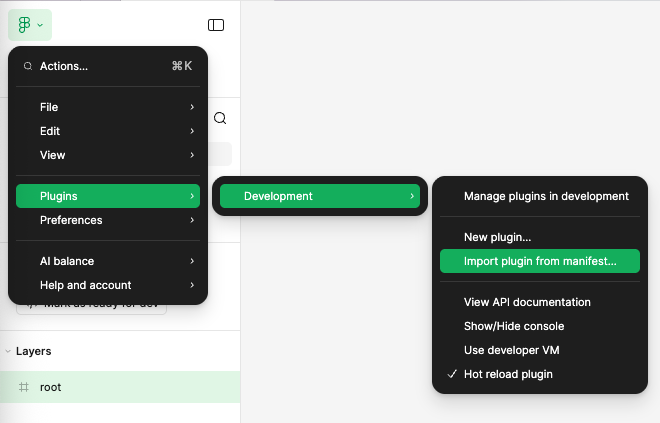Viewport: 660px width, 423px height.
Task: Click the search magnifier icon in panel
Action: coord(220,118)
